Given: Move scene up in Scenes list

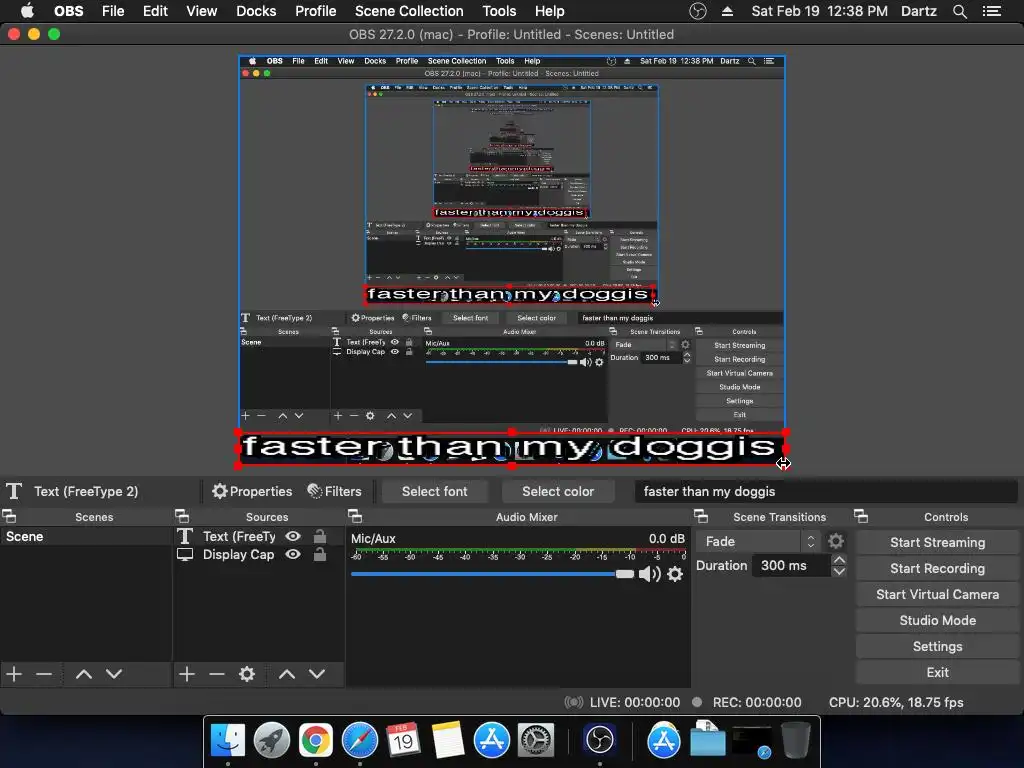Looking at the screenshot, I should 84,673.
